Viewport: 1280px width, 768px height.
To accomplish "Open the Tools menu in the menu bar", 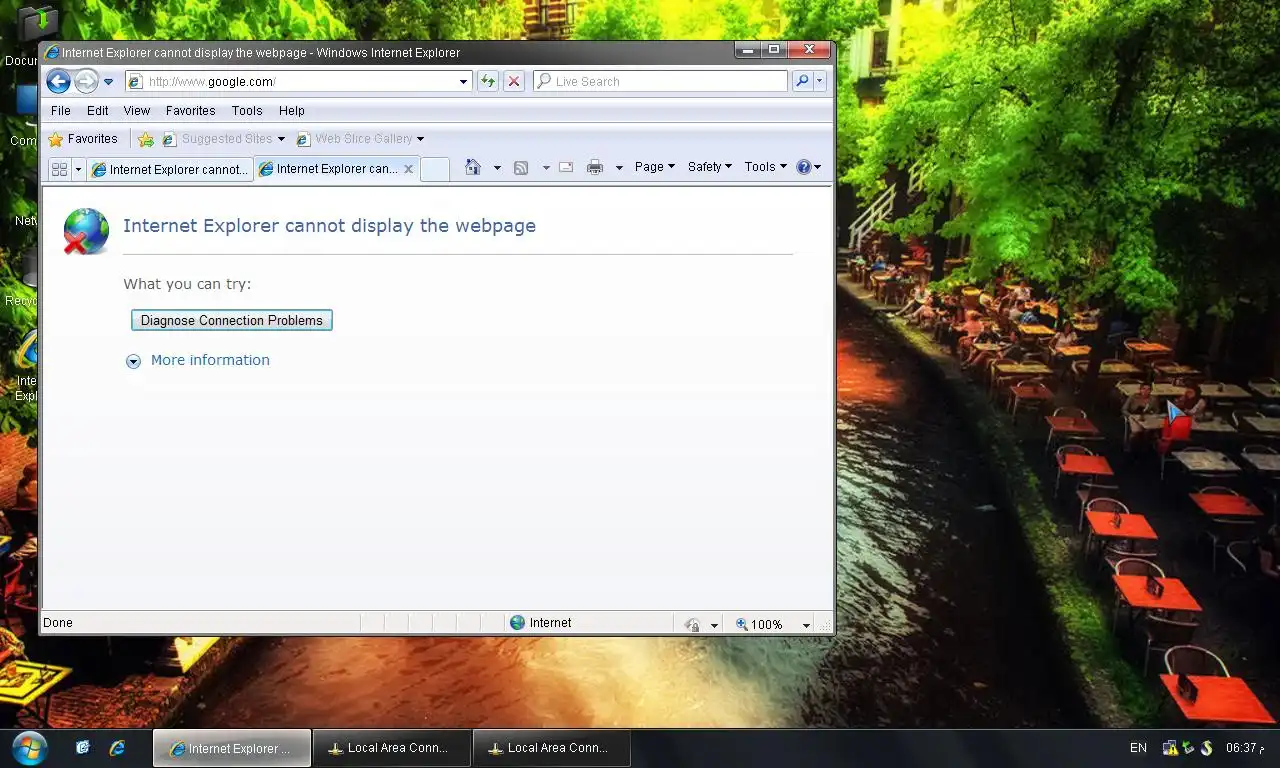I will [247, 111].
